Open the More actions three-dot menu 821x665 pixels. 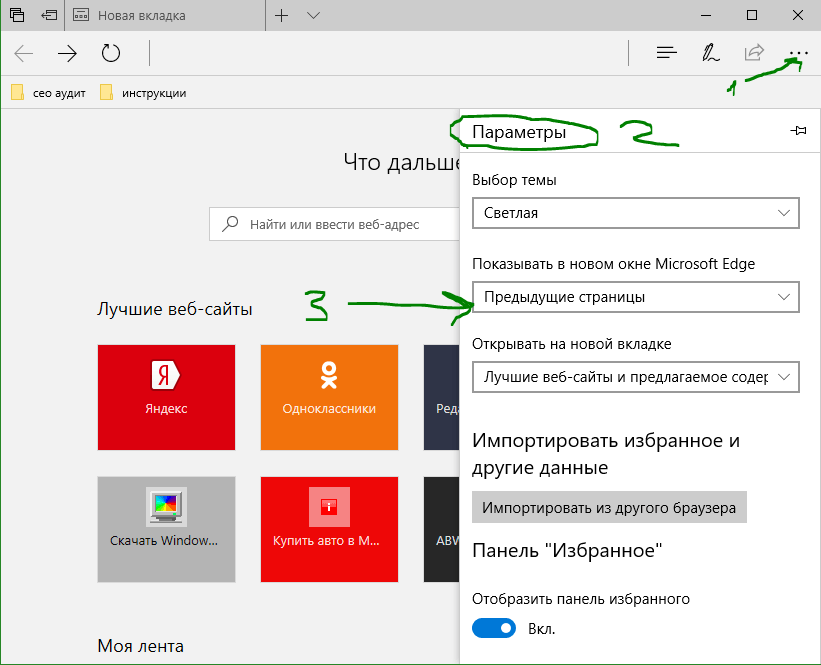tap(798, 53)
